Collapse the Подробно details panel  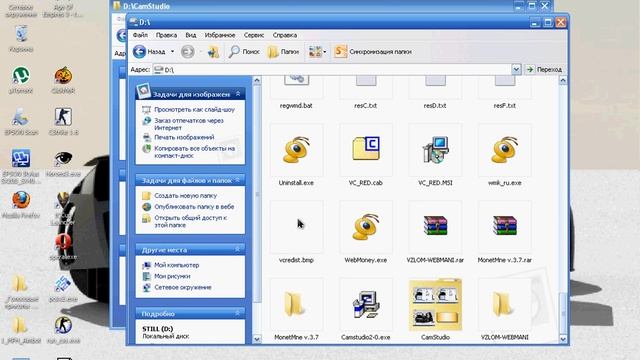(x=238, y=313)
